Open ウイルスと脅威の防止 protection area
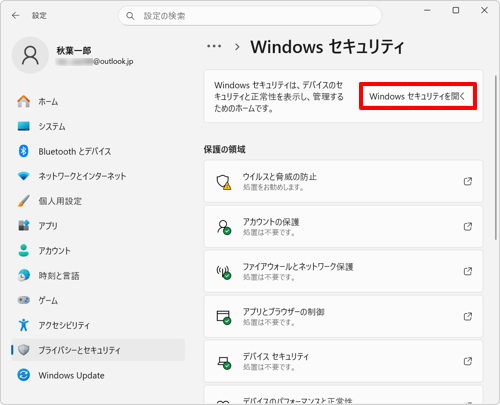The image size is (500, 405). pyautogui.click(x=343, y=181)
